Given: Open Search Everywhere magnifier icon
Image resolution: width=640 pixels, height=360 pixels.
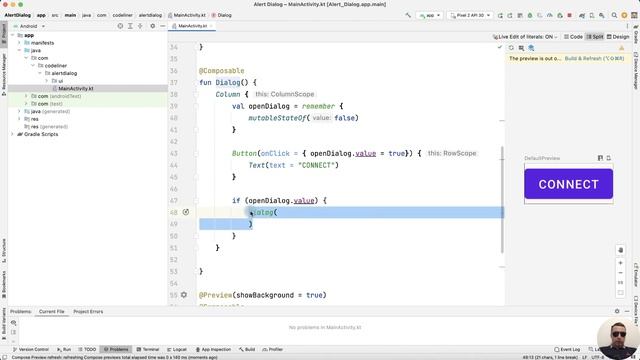Looking at the screenshot, I should 614,15.
